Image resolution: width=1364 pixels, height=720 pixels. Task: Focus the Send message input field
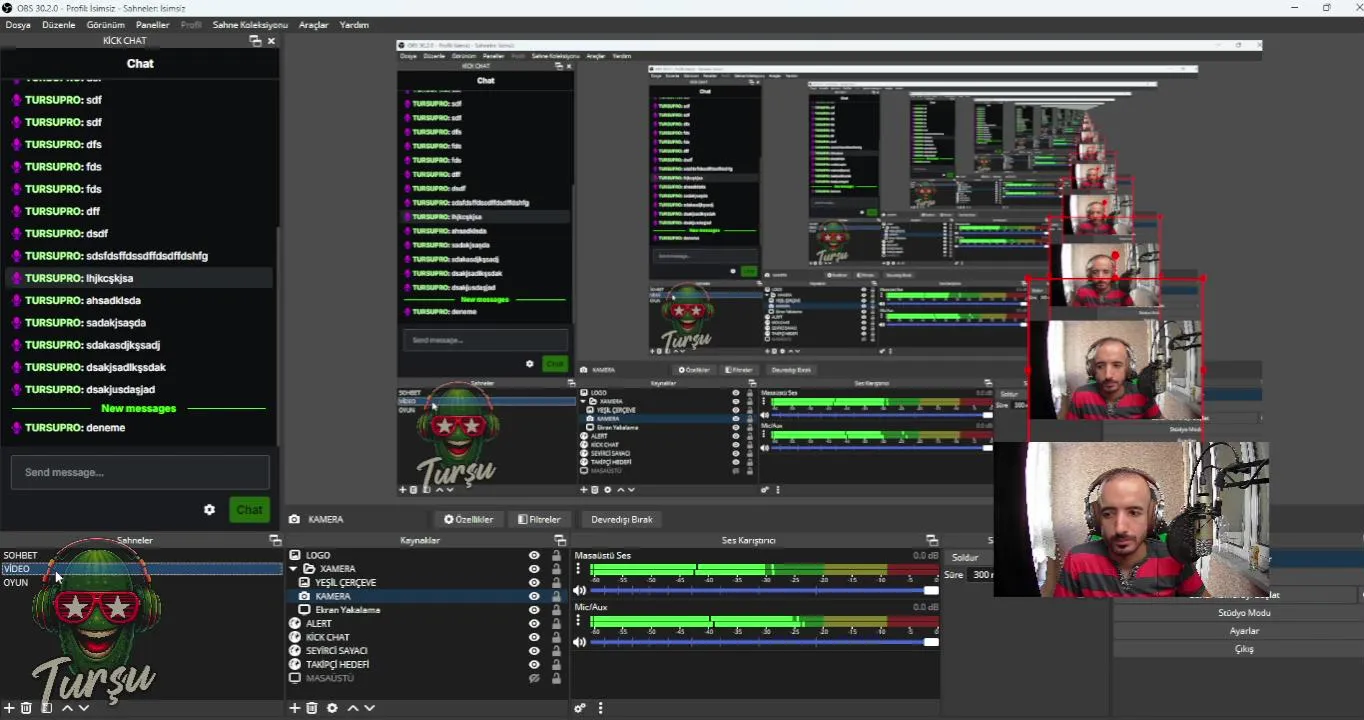[x=140, y=472]
